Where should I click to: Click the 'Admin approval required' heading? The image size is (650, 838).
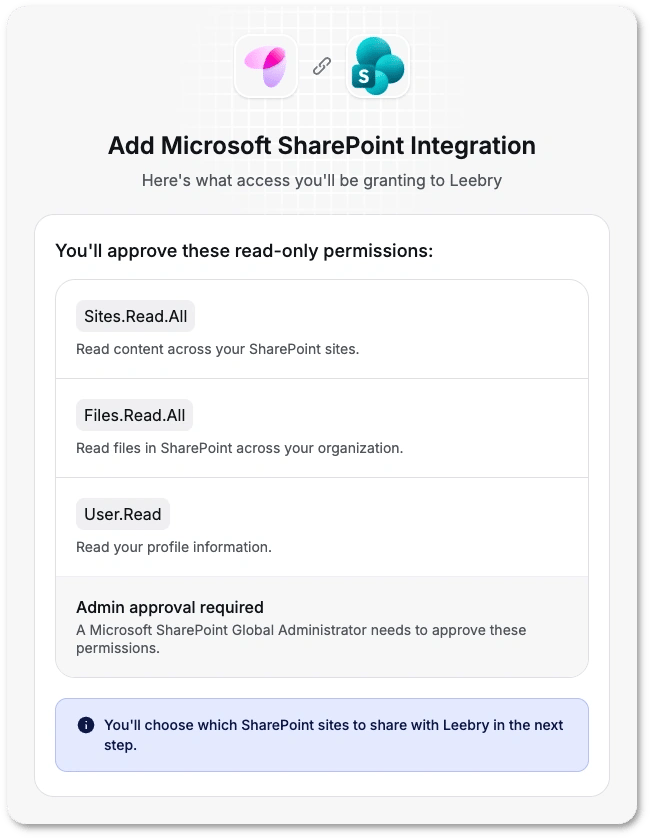[x=170, y=607]
